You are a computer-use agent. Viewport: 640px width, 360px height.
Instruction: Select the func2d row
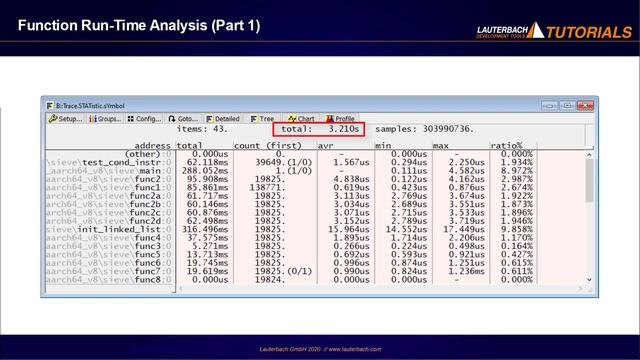(x=290, y=221)
